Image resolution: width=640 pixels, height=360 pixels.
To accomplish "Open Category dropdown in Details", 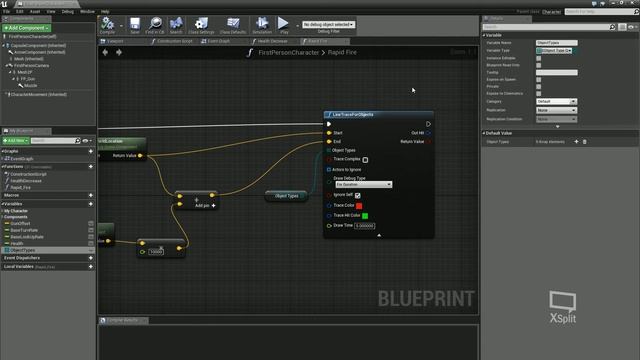I will point(556,101).
